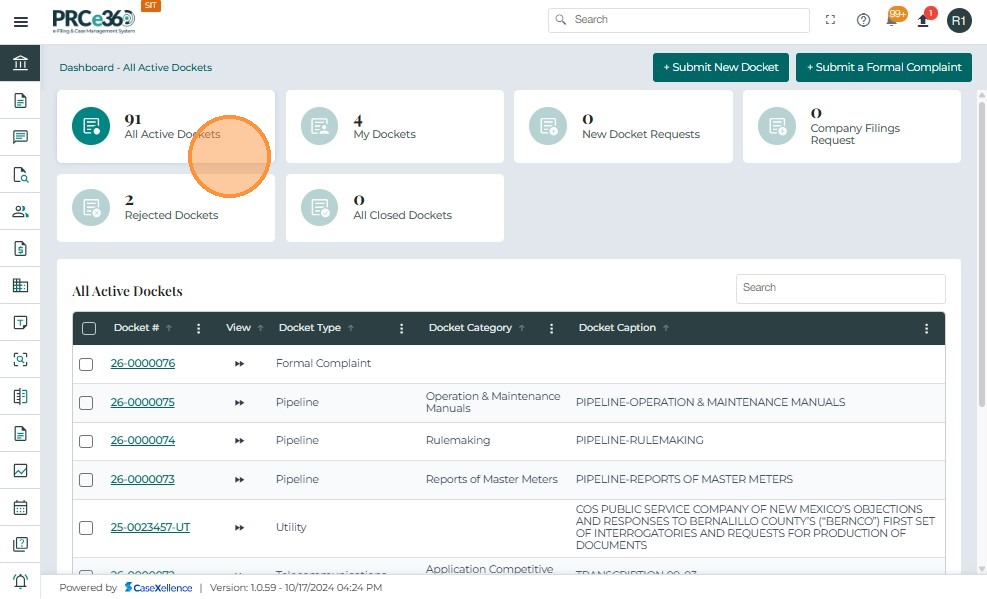Click the people icon in the sidebar

(20, 212)
